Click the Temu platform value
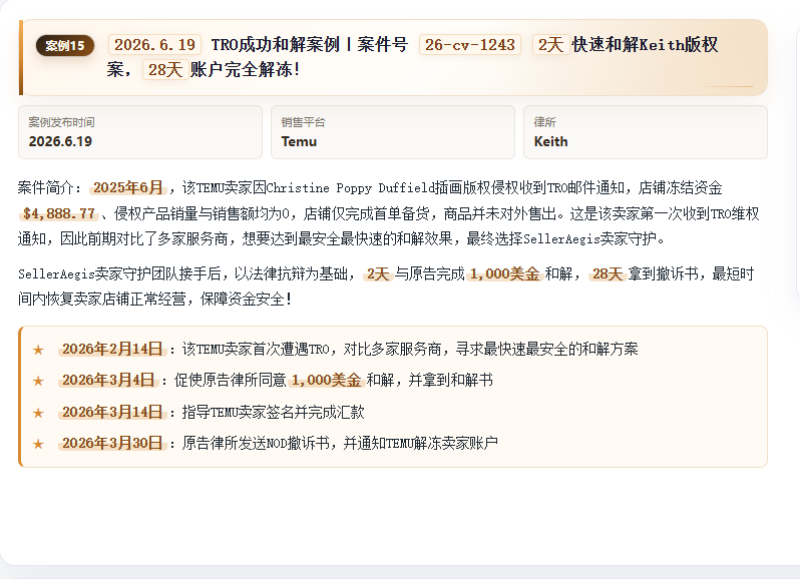This screenshot has height=579, width=800. click(299, 142)
